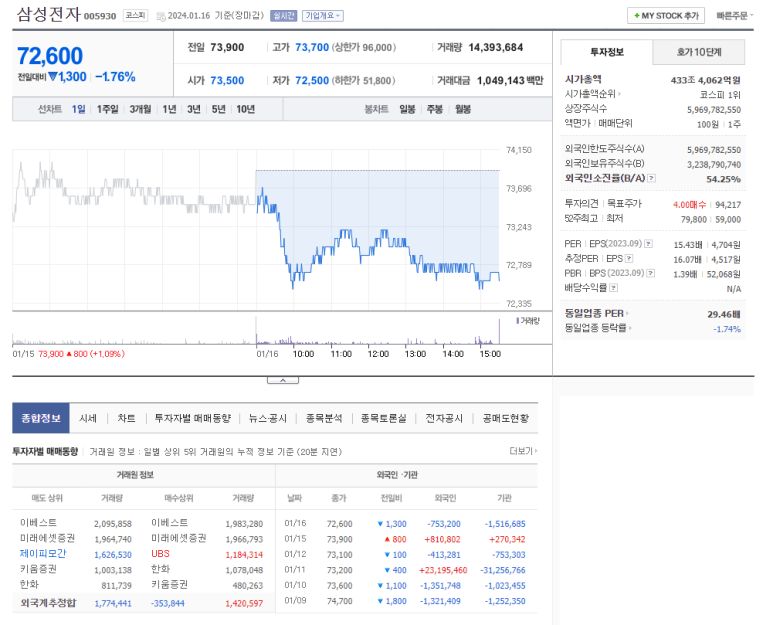Click the 외국계추정합 row label
The height and width of the screenshot is (625, 773).
pos(48,603)
